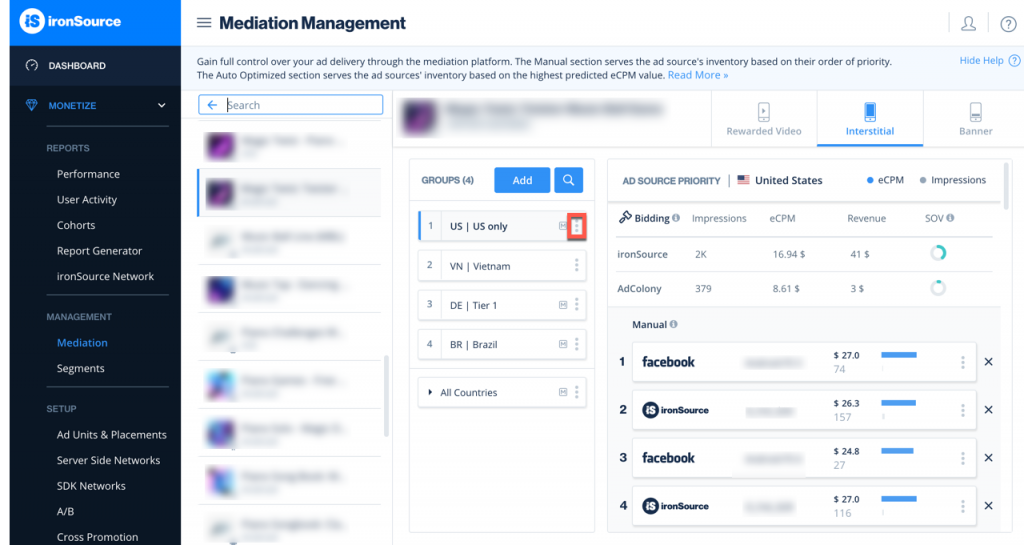This screenshot has height=545, width=1024.
Task: Click the ironSource logo
Action: (71, 21)
